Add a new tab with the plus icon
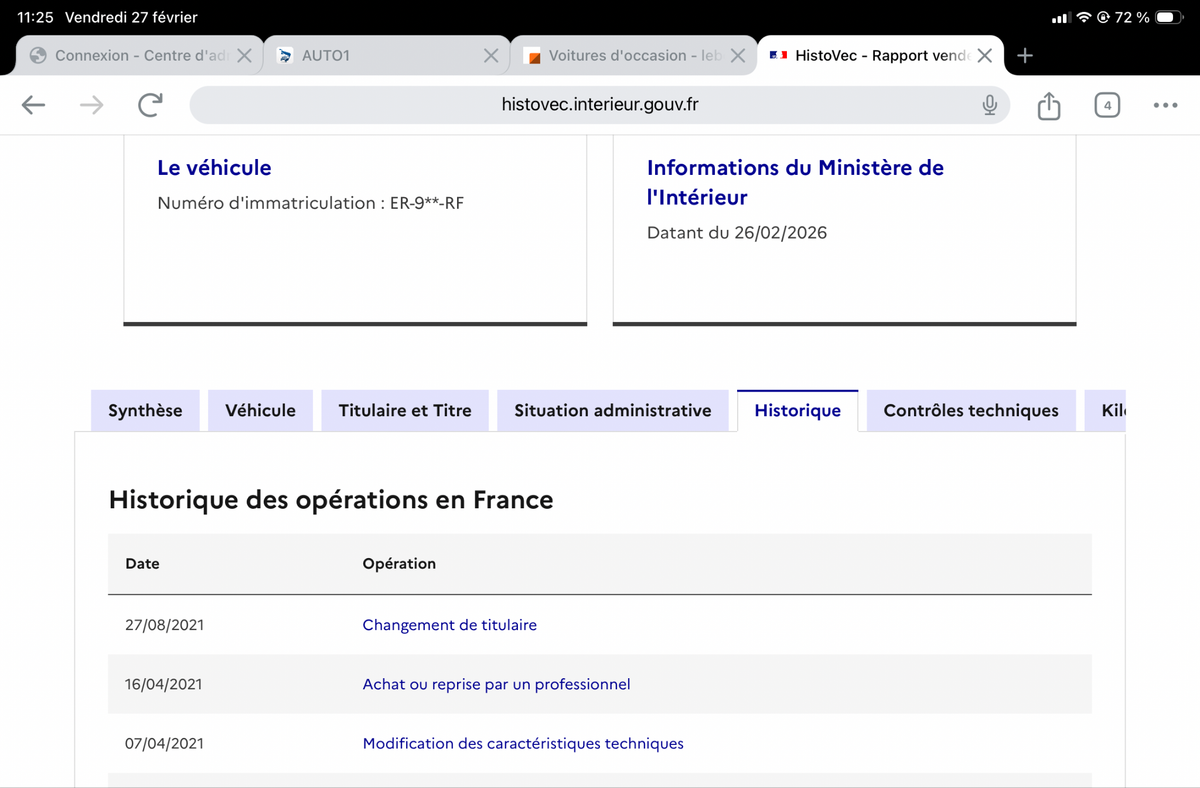The width and height of the screenshot is (1200, 788). click(x=1024, y=56)
